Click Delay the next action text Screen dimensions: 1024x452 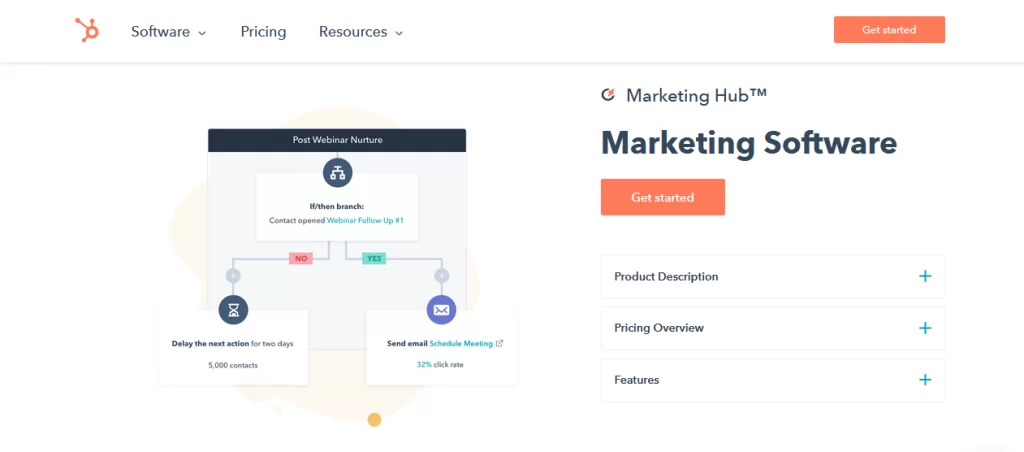click(211, 344)
